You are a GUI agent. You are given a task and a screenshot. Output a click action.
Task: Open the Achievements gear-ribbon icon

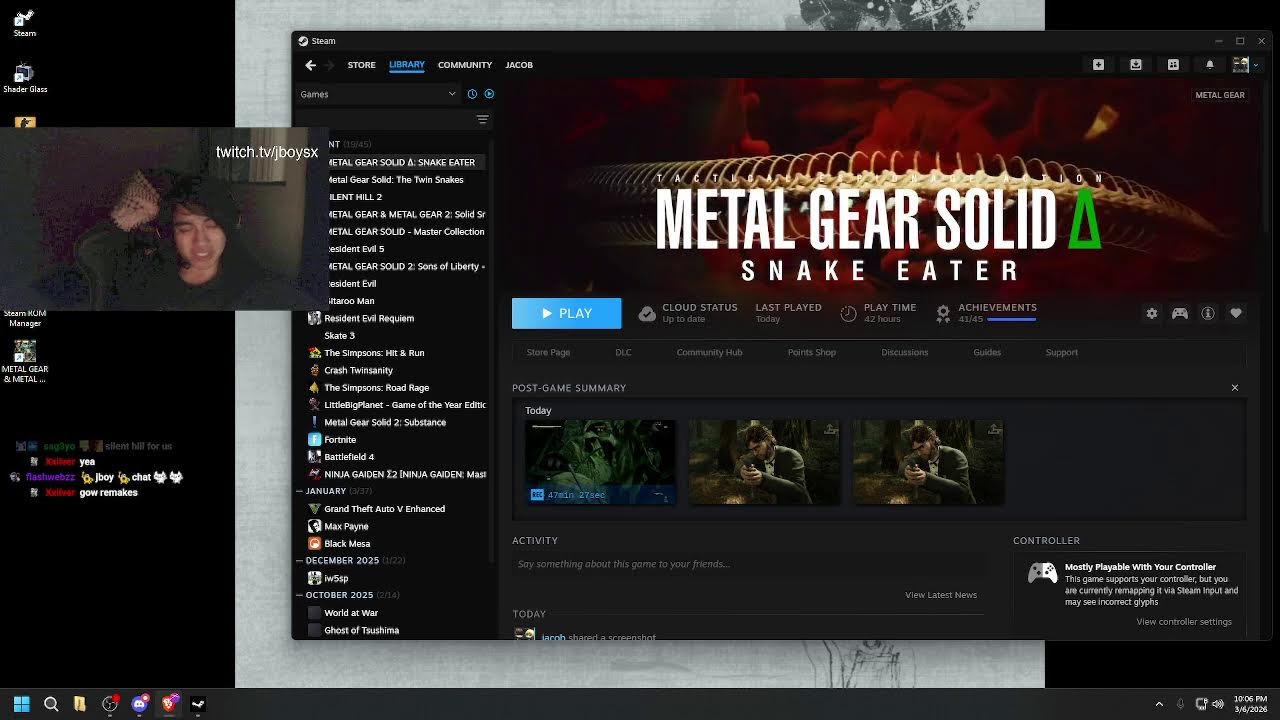click(943, 314)
